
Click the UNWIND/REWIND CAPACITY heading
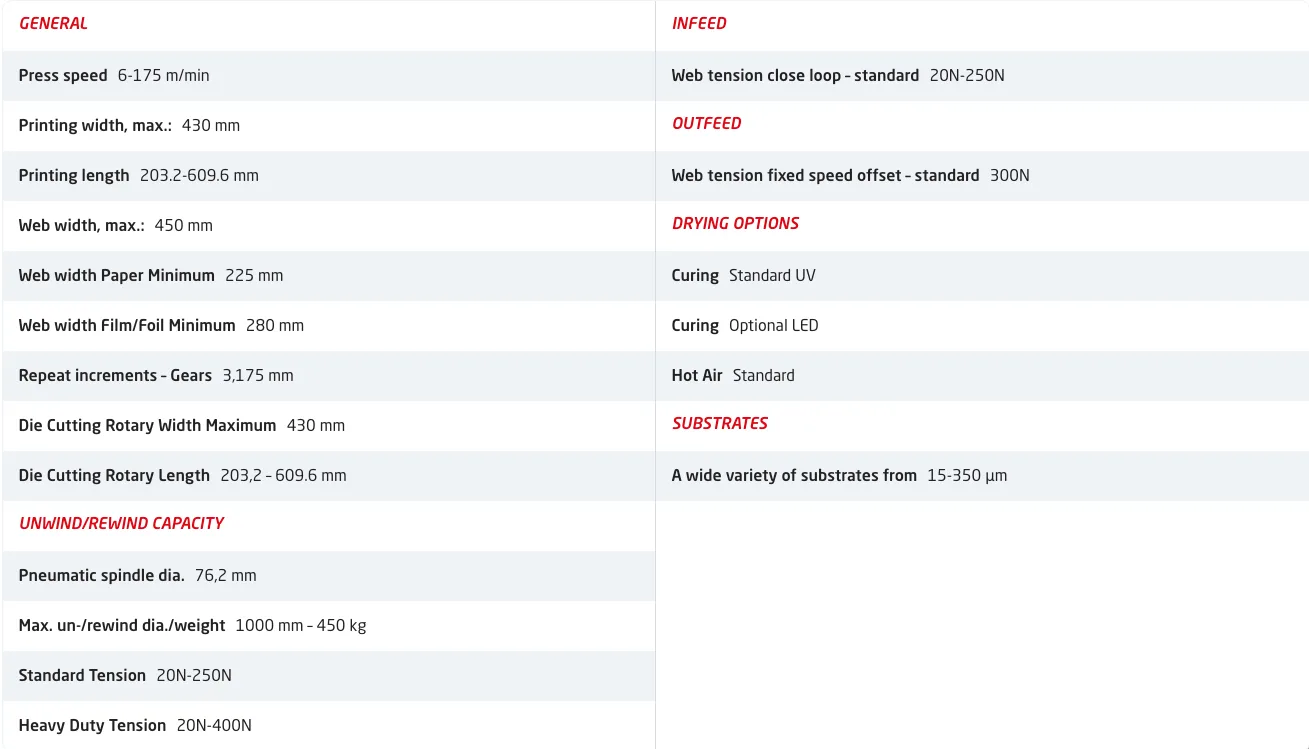[x=121, y=523]
